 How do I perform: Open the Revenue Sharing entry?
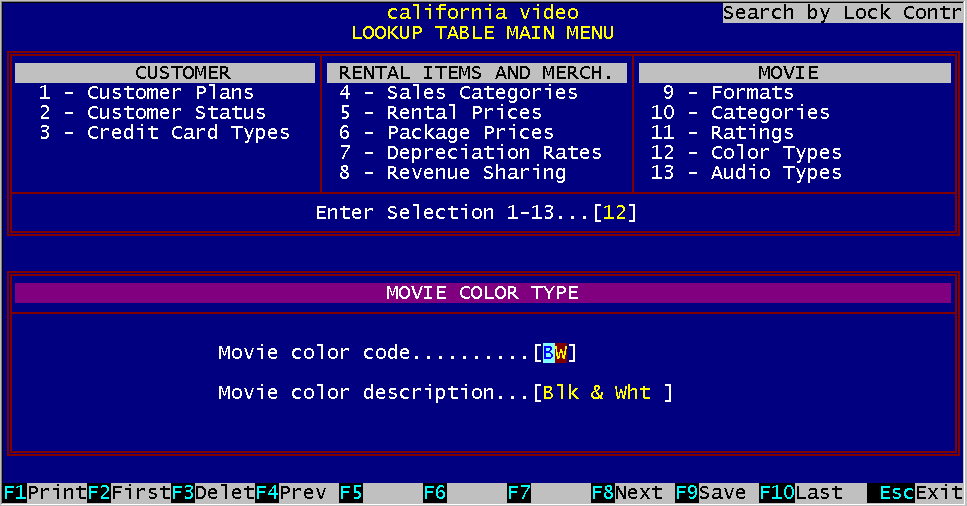pos(452,173)
